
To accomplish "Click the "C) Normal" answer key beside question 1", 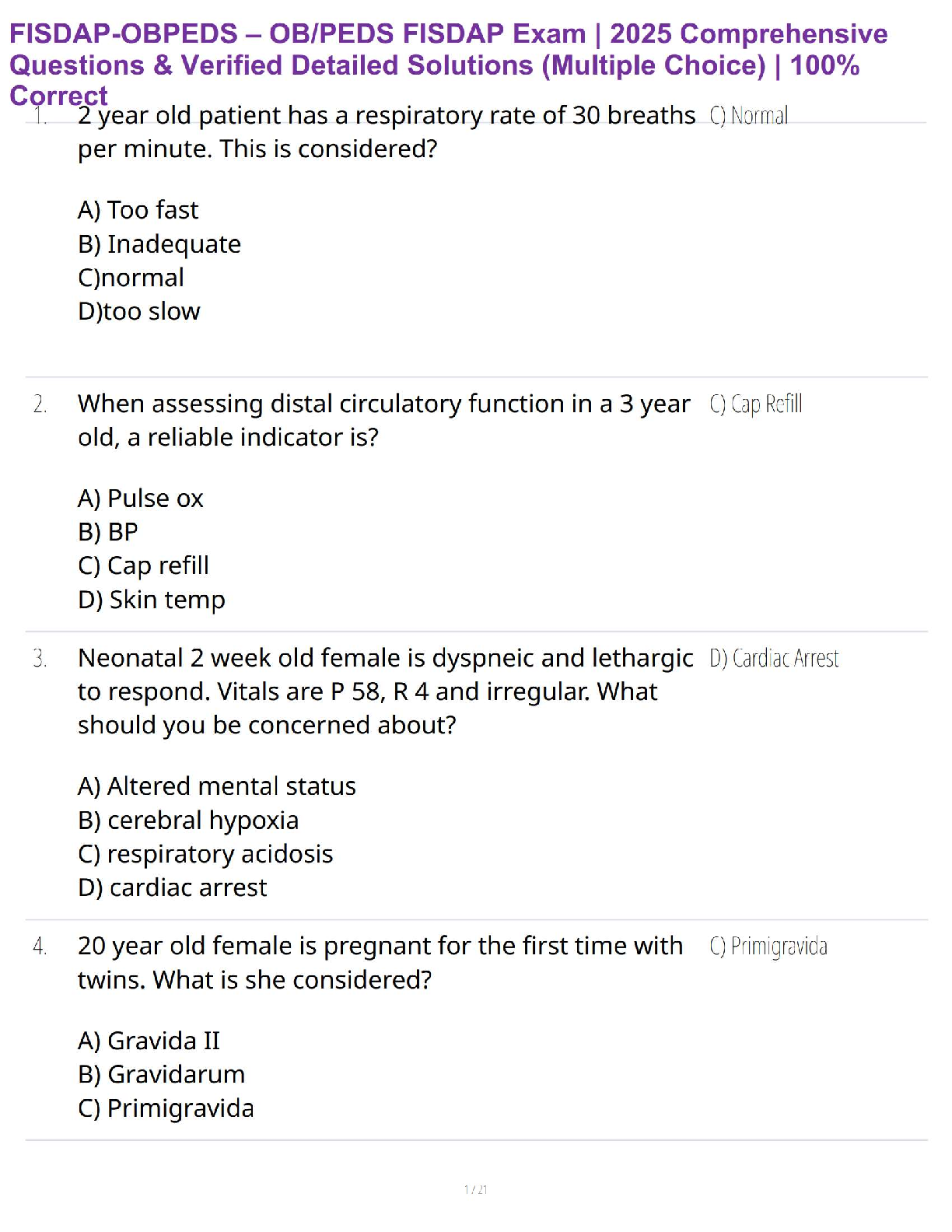I will 748,116.
